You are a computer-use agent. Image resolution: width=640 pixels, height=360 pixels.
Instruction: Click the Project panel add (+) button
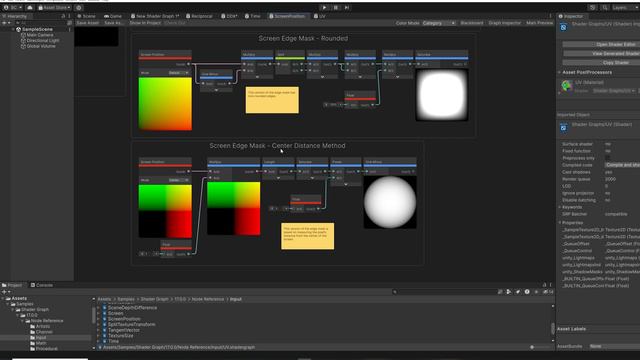click(x=6, y=292)
